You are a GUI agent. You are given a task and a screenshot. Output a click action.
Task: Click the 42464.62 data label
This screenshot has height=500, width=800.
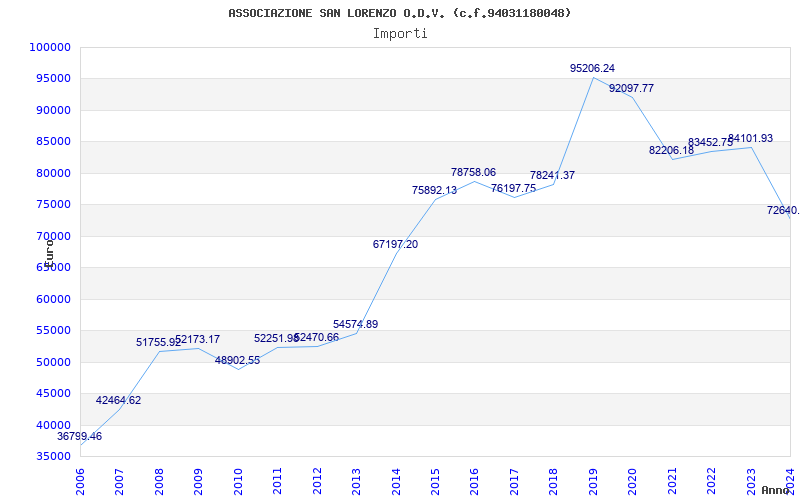point(118,401)
